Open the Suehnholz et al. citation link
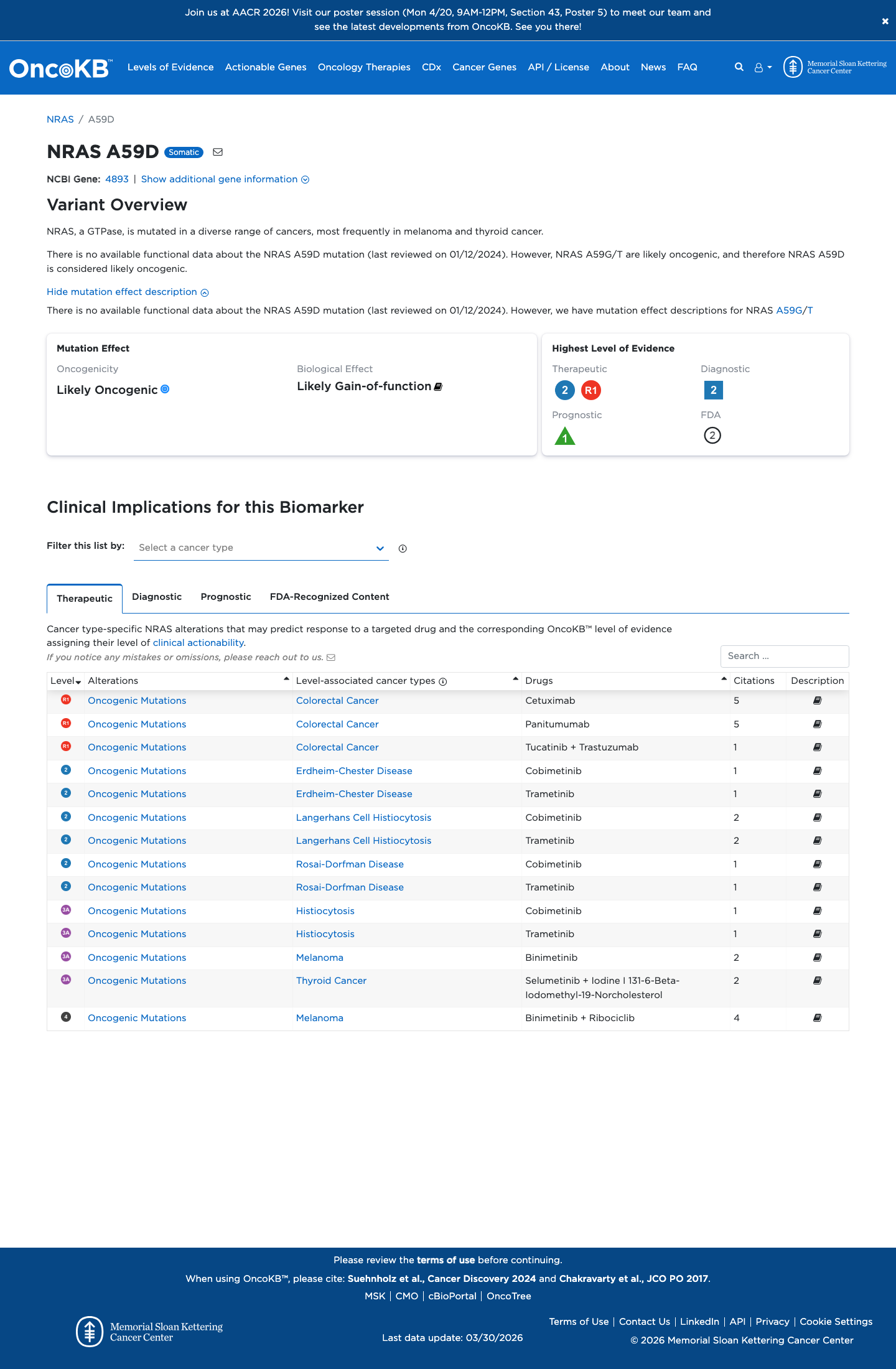The image size is (896, 1369). 442,1279
